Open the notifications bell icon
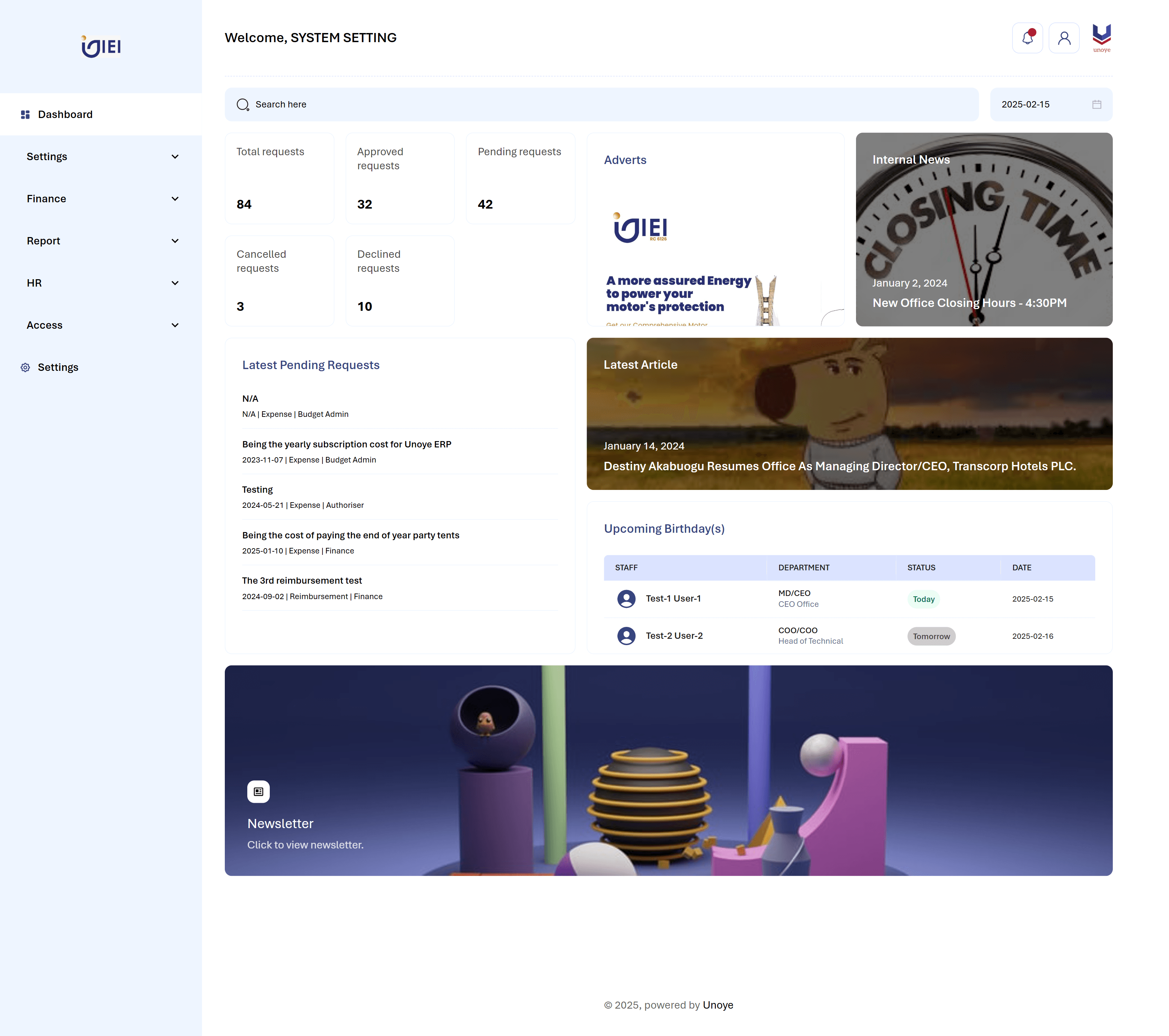Screen dimensions: 1169x1036 point(1027,38)
